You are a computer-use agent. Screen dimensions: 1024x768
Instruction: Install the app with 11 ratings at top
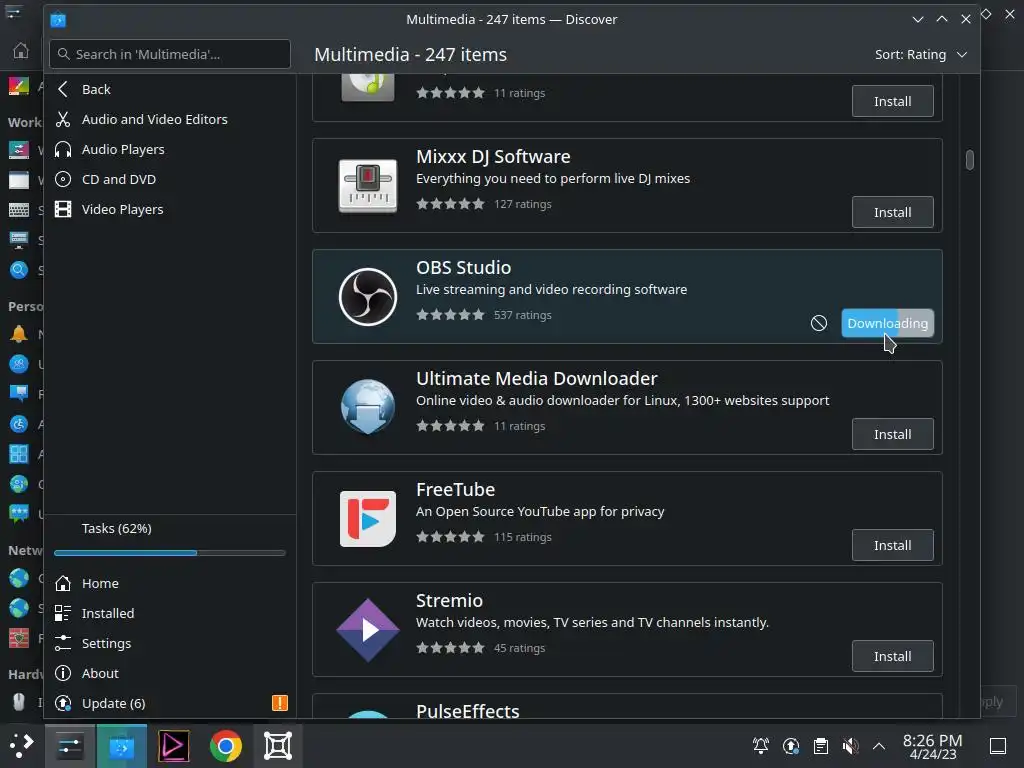point(892,101)
